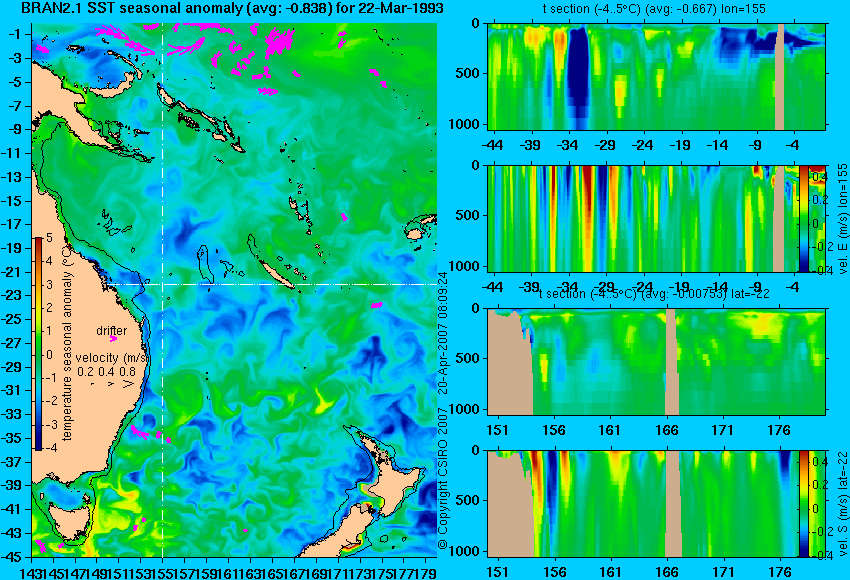Click '151' under the lat=-22 temperature section

497,430
